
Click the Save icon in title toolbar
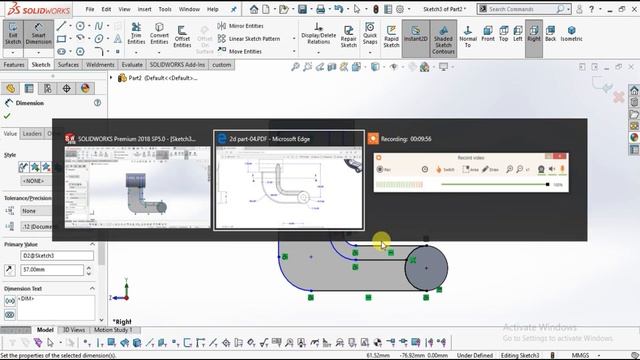click(x=302, y=9)
